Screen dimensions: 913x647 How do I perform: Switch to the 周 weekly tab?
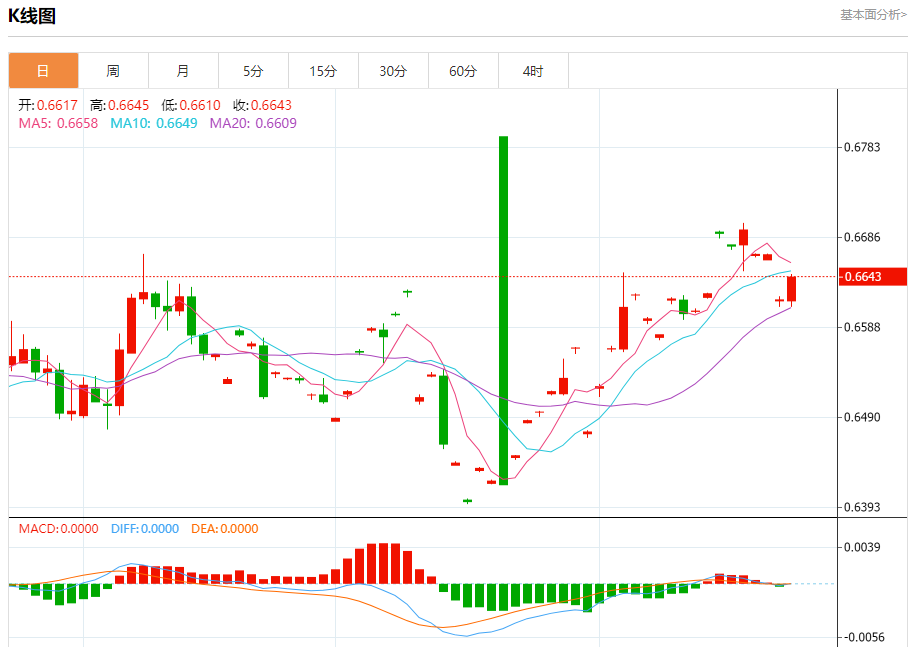click(114, 71)
